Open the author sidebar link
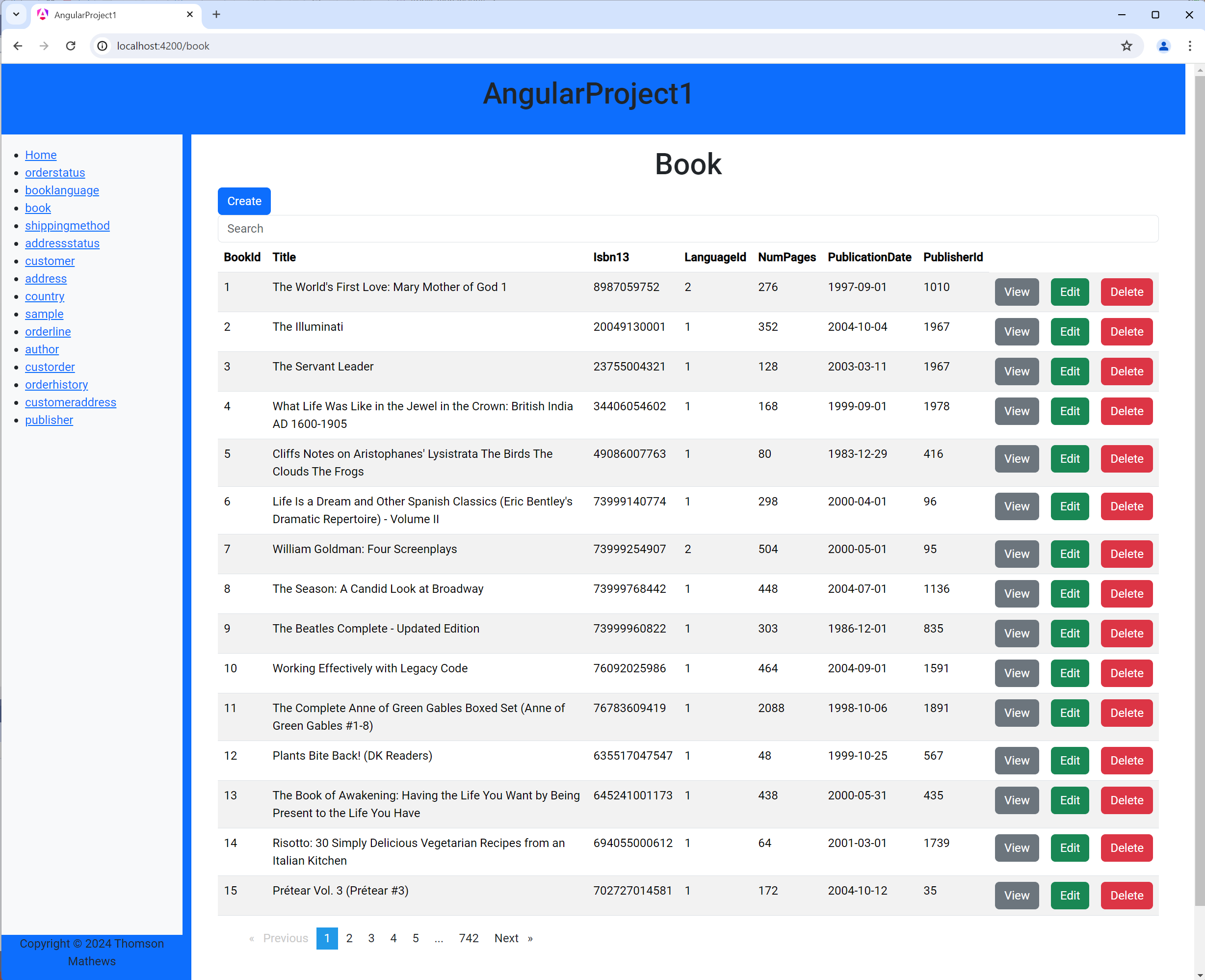 pos(42,349)
